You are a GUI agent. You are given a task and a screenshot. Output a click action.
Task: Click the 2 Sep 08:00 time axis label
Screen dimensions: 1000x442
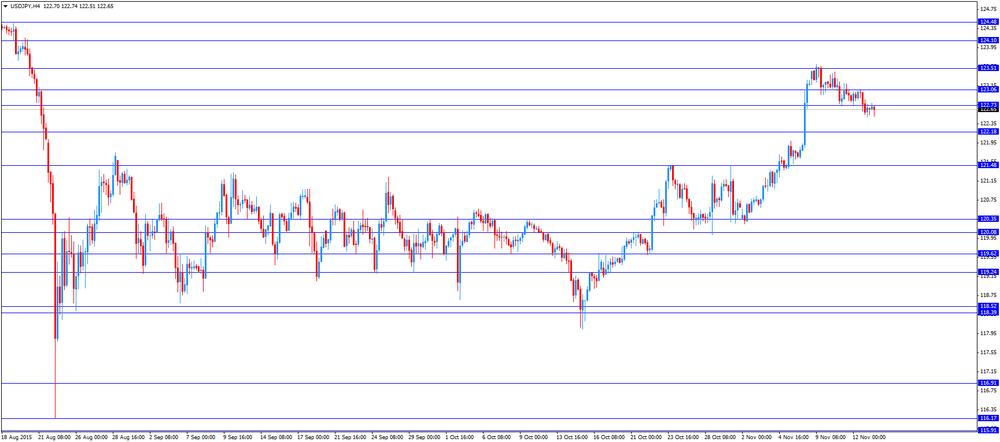(165, 438)
